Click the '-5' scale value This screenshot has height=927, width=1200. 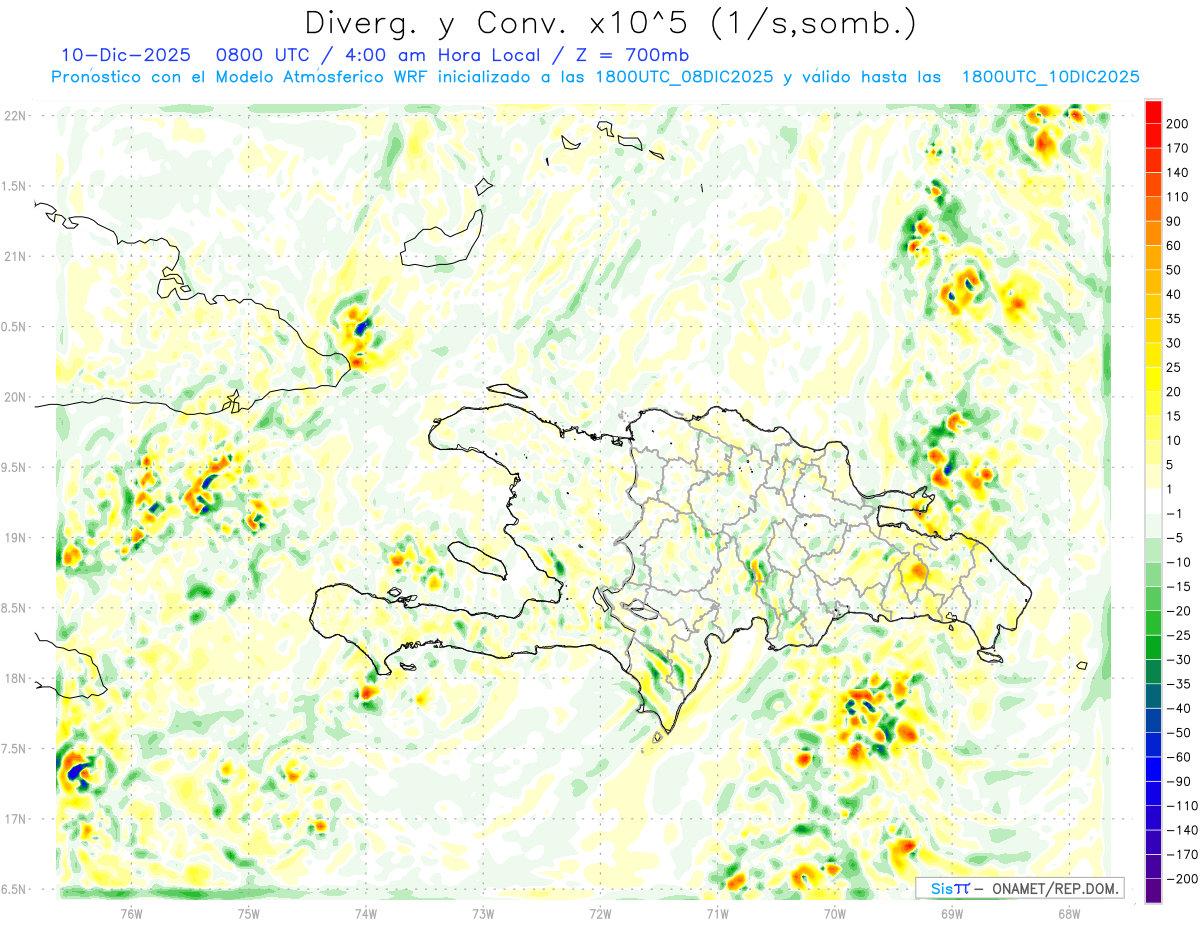[1175, 538]
